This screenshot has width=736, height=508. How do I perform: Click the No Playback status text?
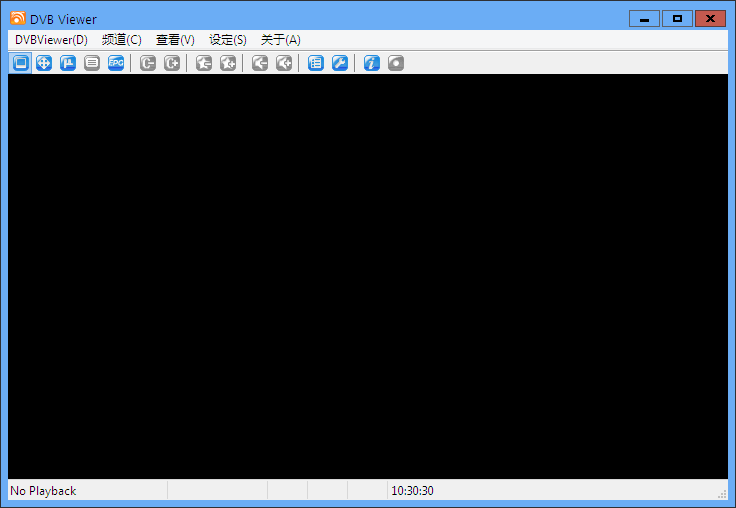point(43,491)
